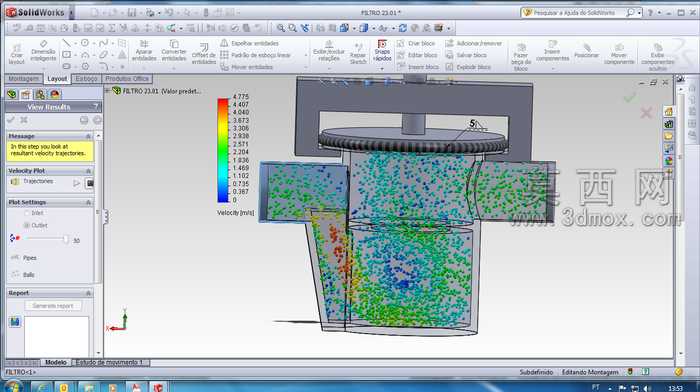Stop the Trajectories velocity plot
Viewport: 700px width, 392px height.
(90, 183)
